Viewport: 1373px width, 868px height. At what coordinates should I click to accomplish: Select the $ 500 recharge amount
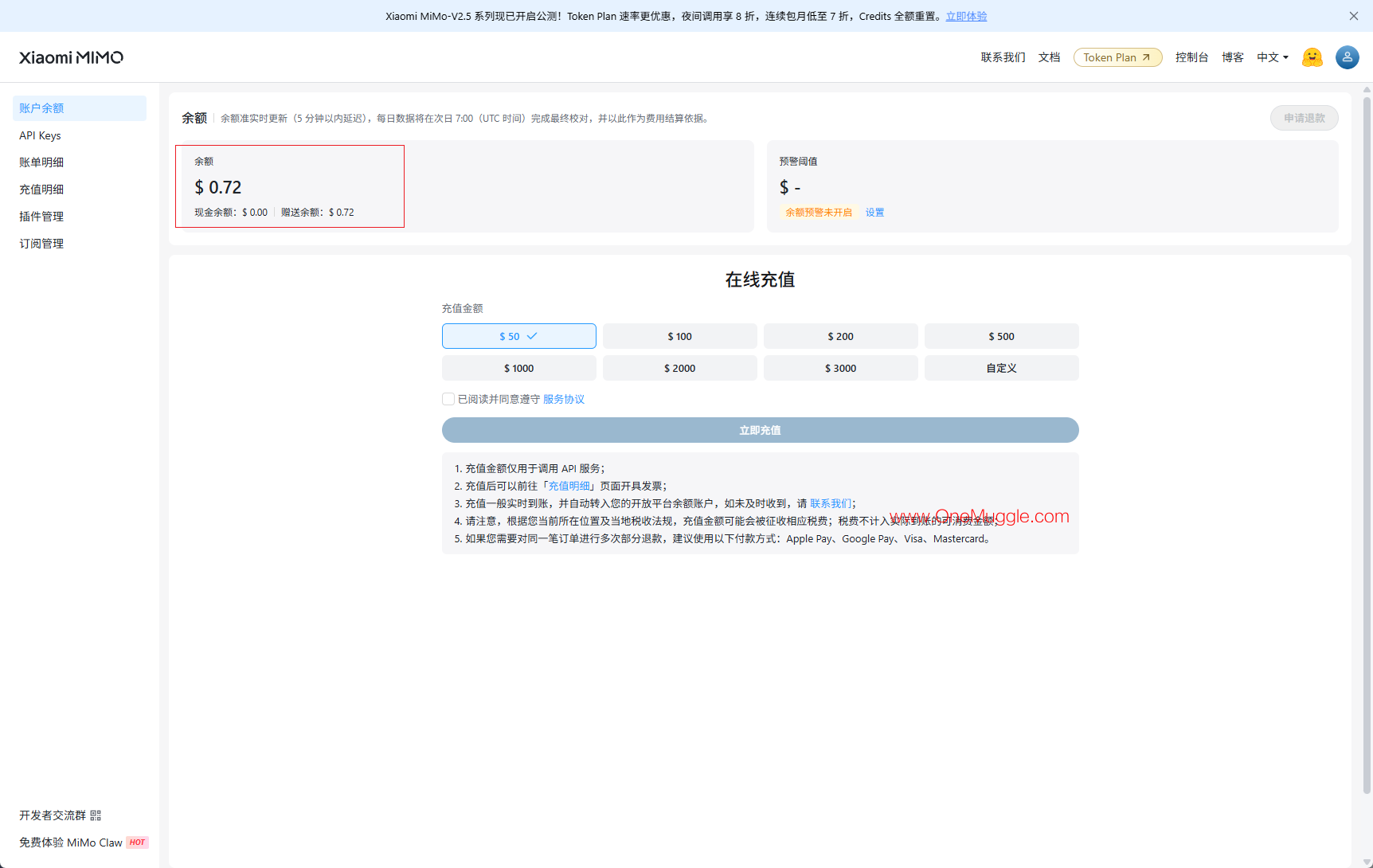1001,336
